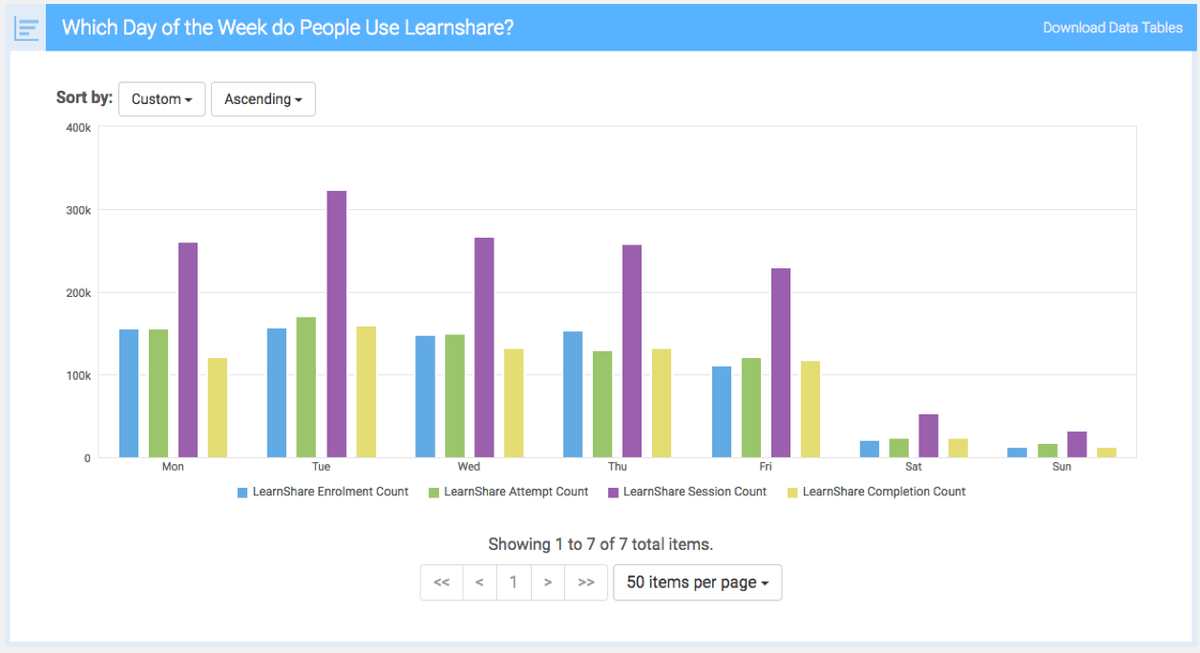Select page 1 in the pagination bar

[513, 582]
